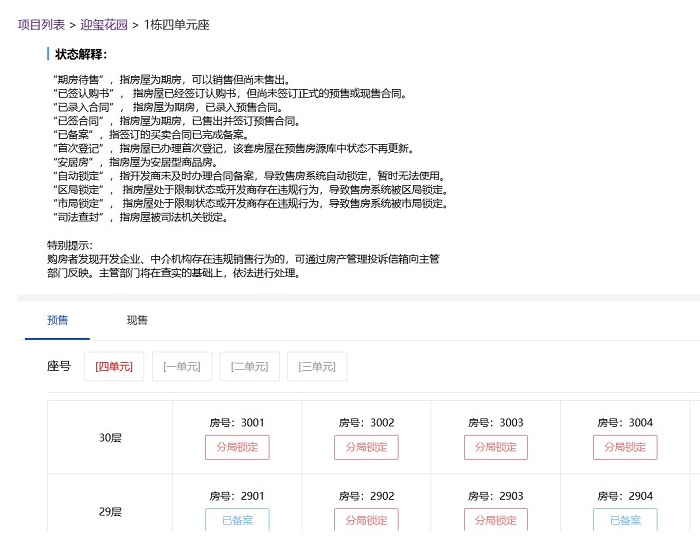
Task: Select the 30层 floor row label
Action: click(110, 438)
